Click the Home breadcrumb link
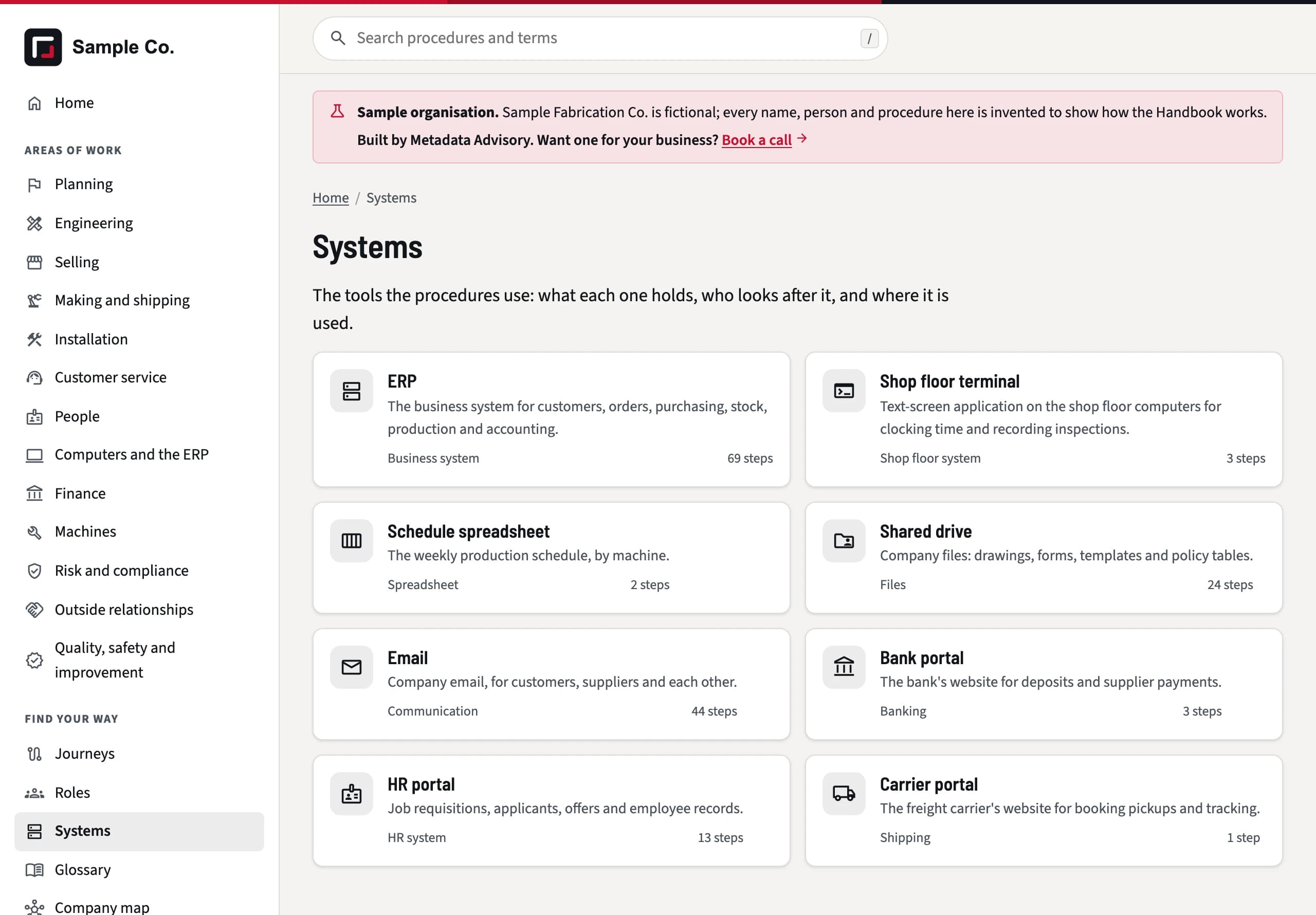 click(x=330, y=198)
